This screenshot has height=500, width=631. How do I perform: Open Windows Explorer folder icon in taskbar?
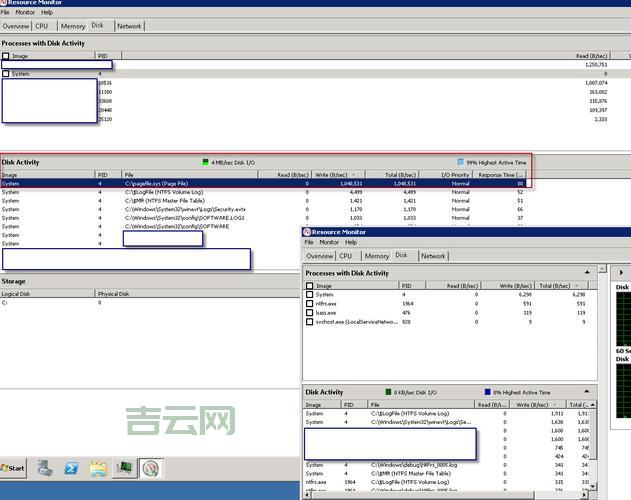tap(98, 467)
